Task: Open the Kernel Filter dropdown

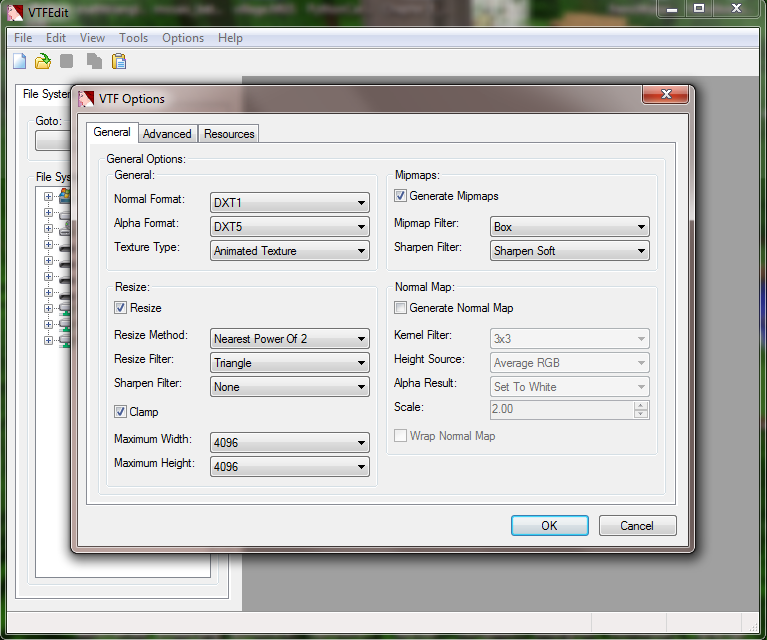Action: (569, 339)
